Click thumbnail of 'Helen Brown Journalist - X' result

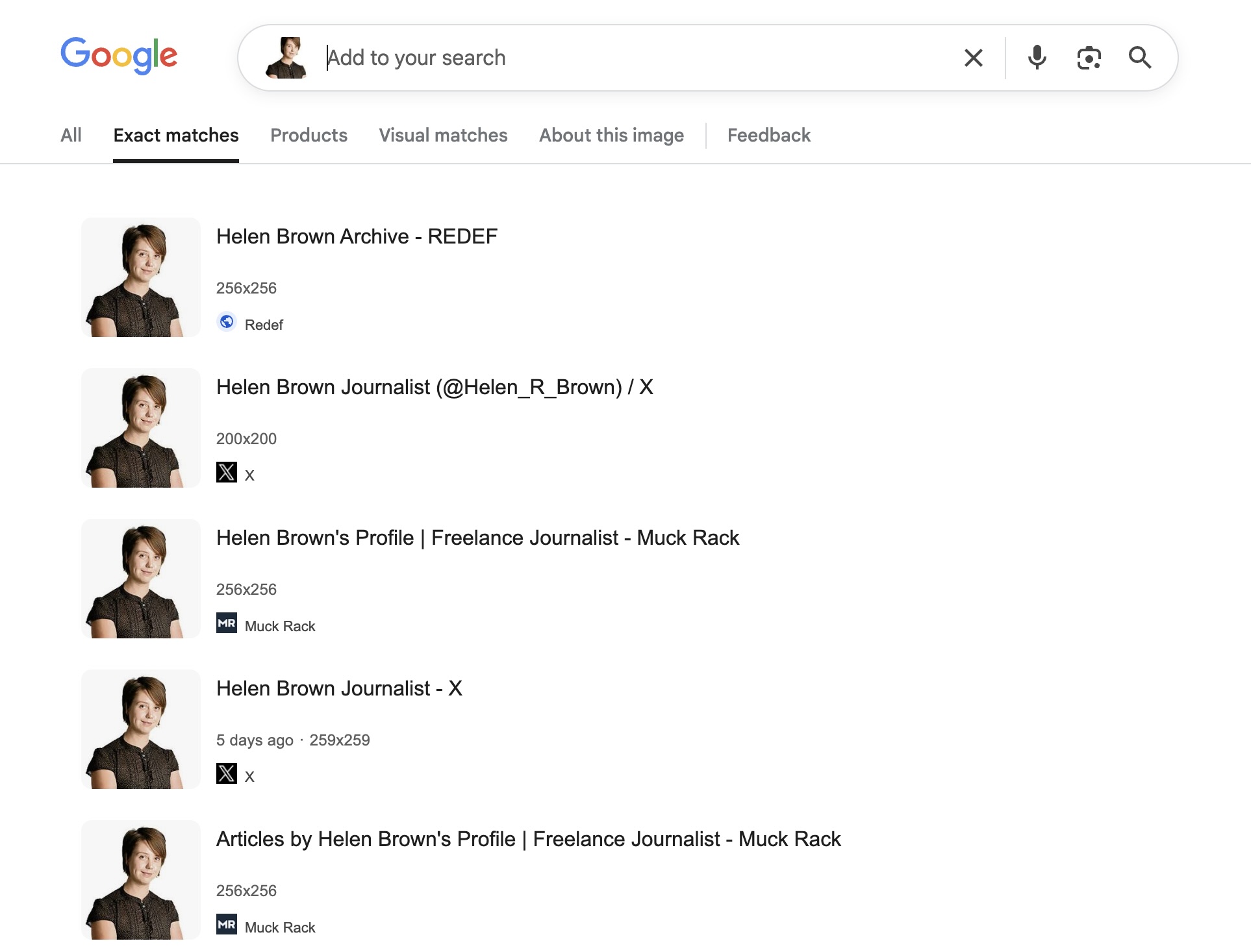141,729
